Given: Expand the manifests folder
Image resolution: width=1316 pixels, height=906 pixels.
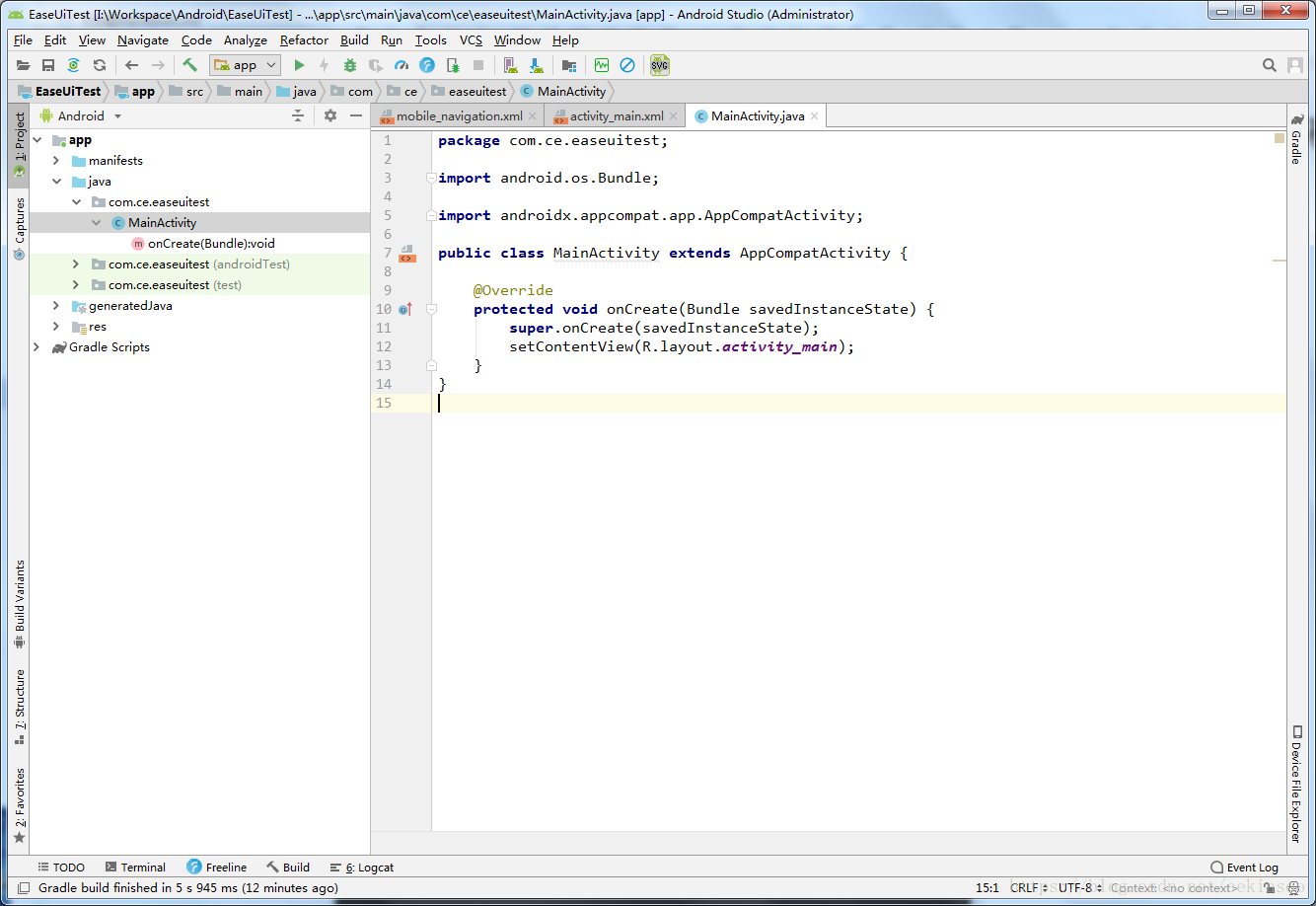Looking at the screenshot, I should point(56,161).
